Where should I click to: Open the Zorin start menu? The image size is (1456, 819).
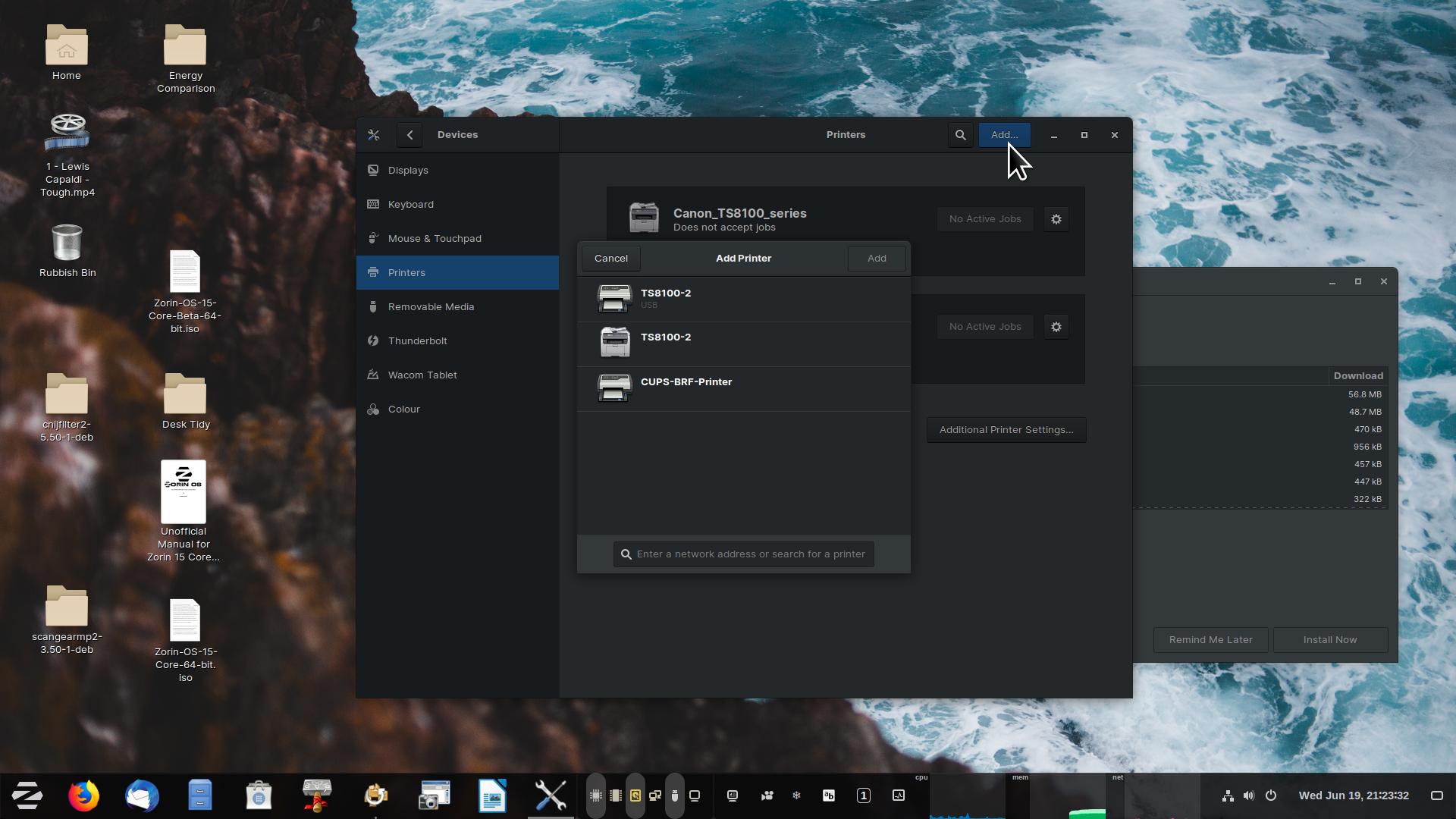(x=27, y=795)
